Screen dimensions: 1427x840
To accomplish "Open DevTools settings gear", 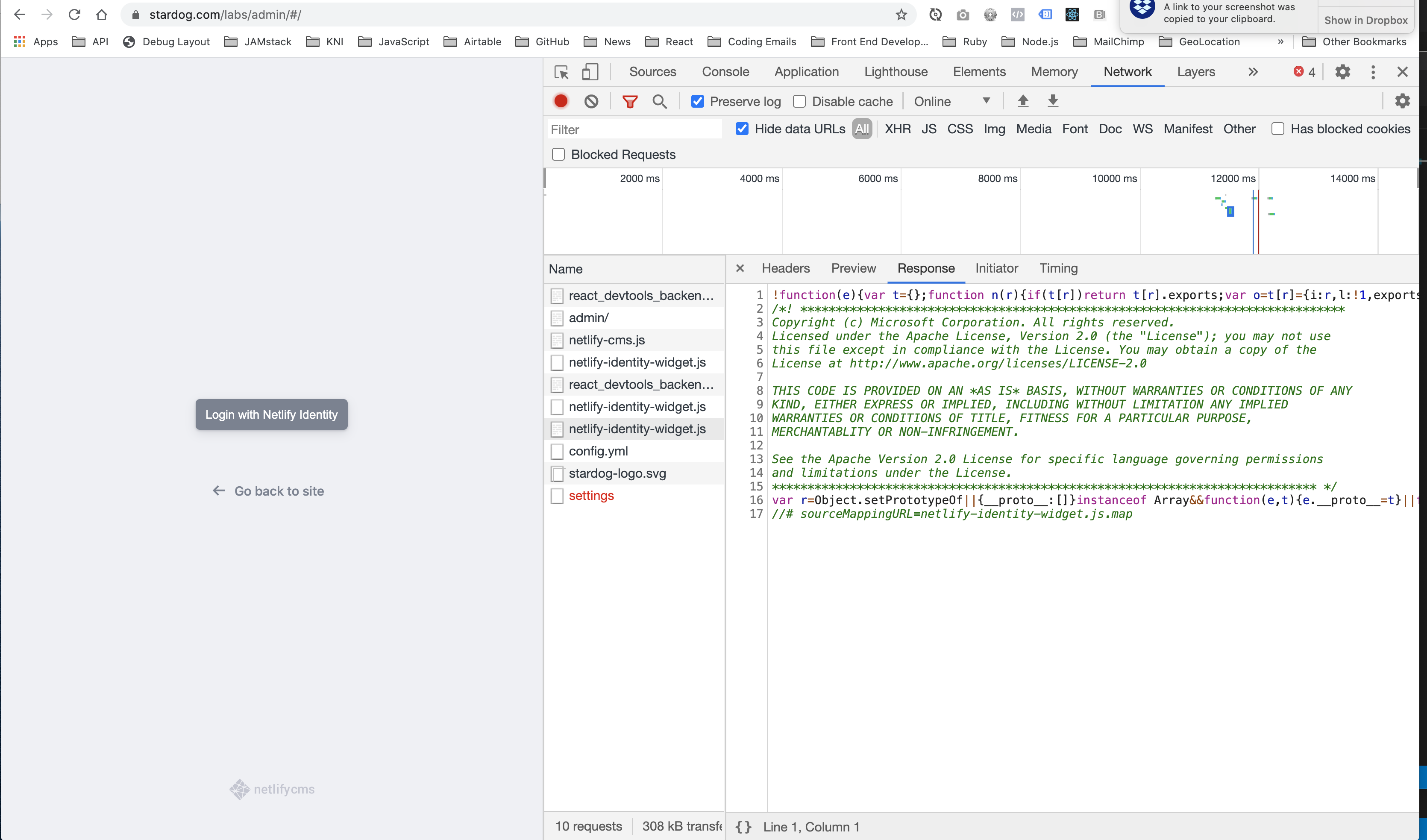I will [1343, 72].
